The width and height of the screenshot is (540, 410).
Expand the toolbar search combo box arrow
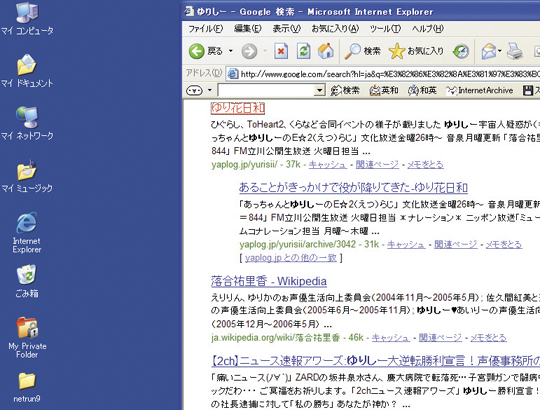320,91
